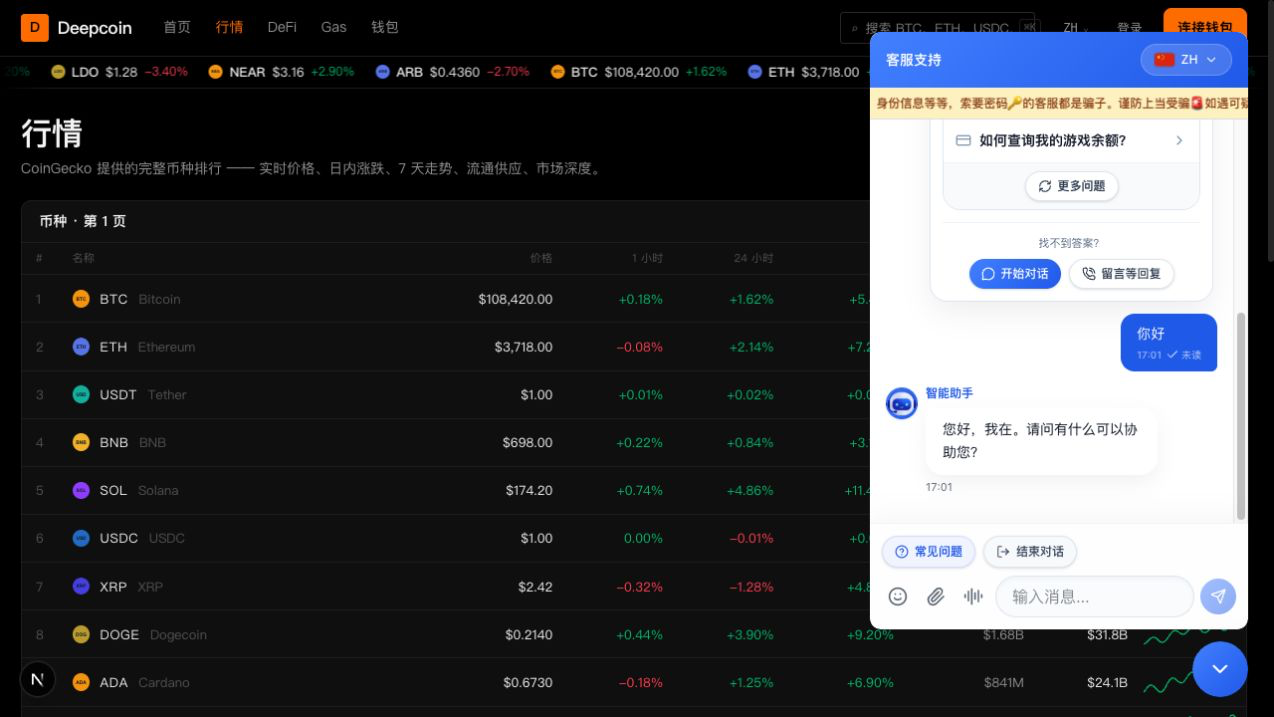The width and height of the screenshot is (1274, 717).
Task: Click the 客服支持 chat title
Action: pos(914,59)
